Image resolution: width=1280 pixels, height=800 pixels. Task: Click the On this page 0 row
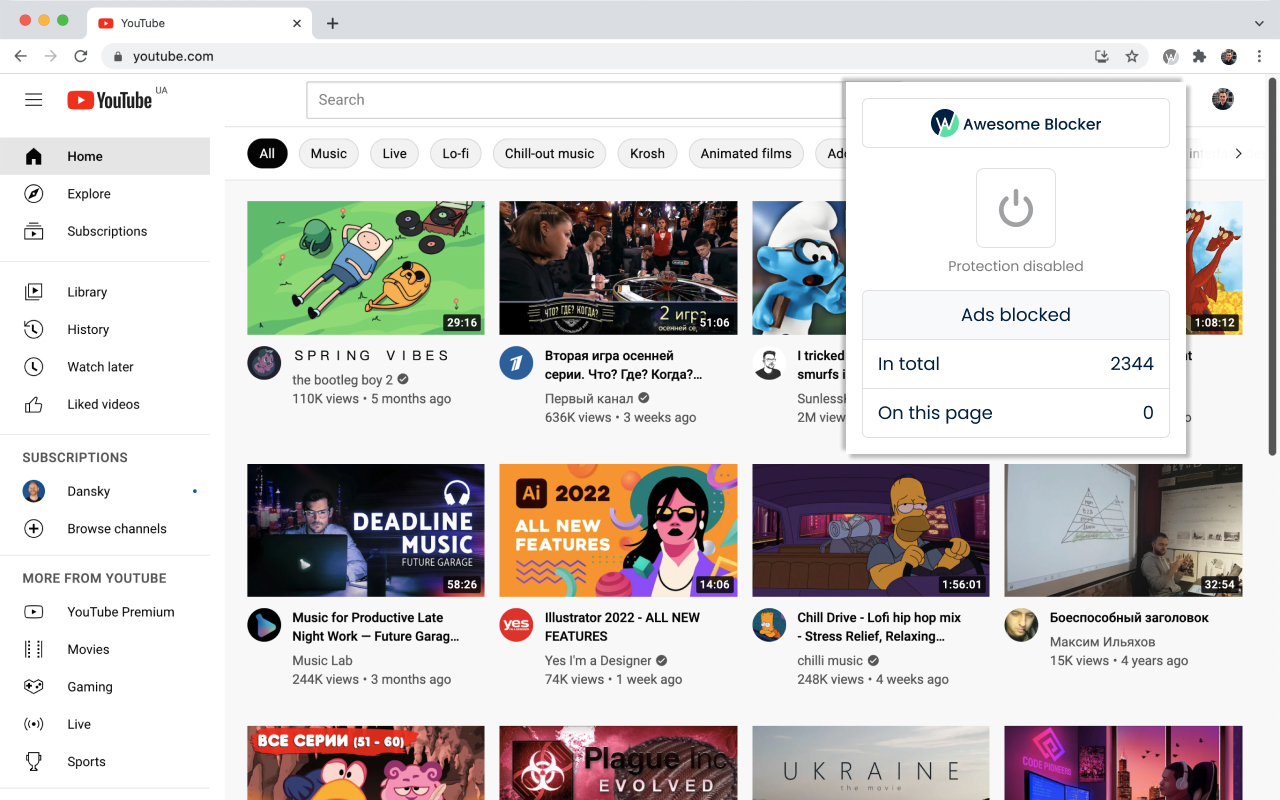1015,413
